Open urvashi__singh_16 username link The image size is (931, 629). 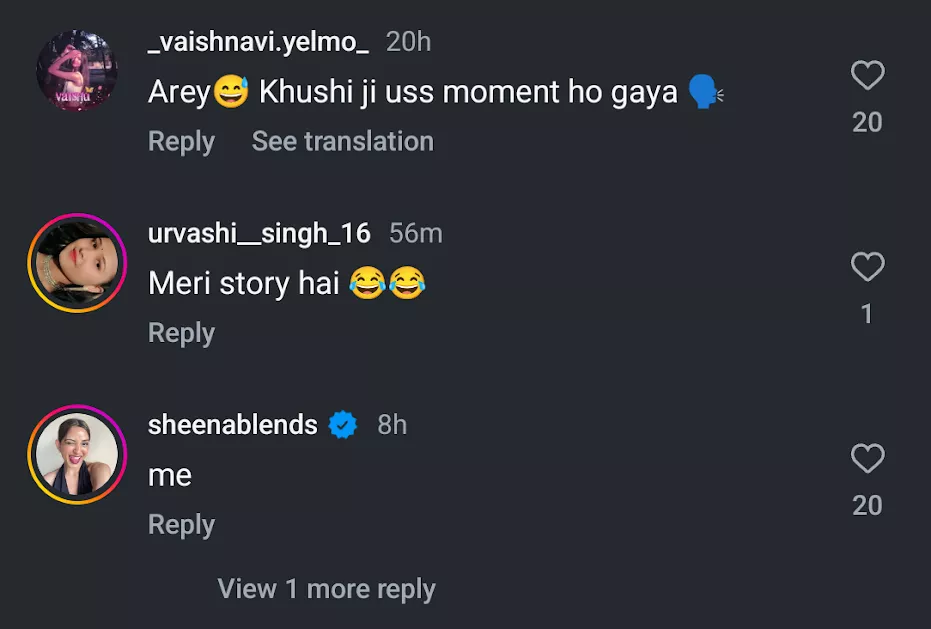(x=259, y=233)
